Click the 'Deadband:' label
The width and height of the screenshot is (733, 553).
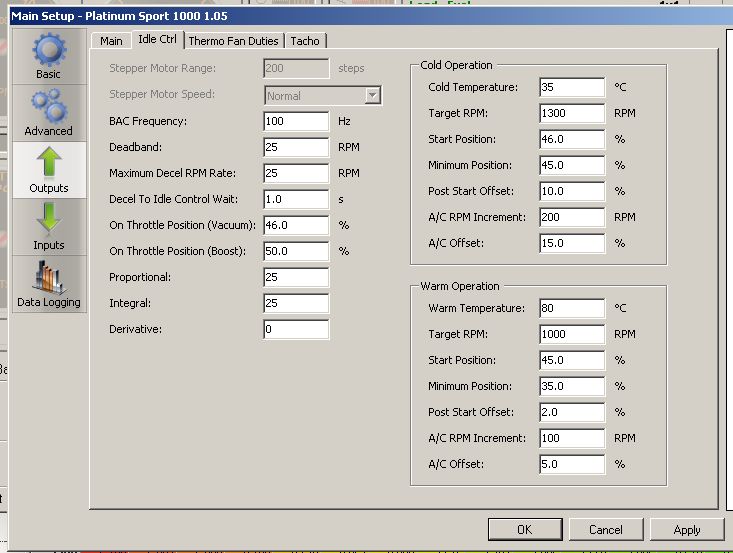(x=136, y=147)
